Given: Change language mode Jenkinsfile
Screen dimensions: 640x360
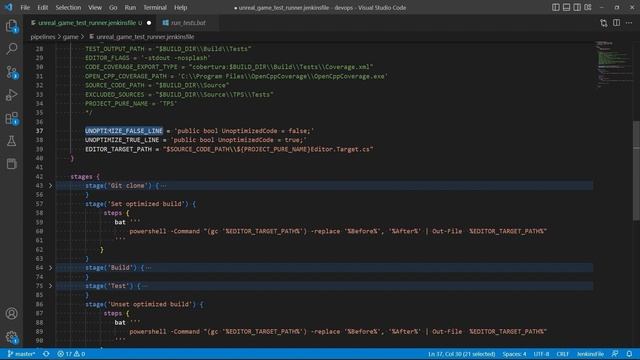Looking at the screenshot, I should pos(590,354).
